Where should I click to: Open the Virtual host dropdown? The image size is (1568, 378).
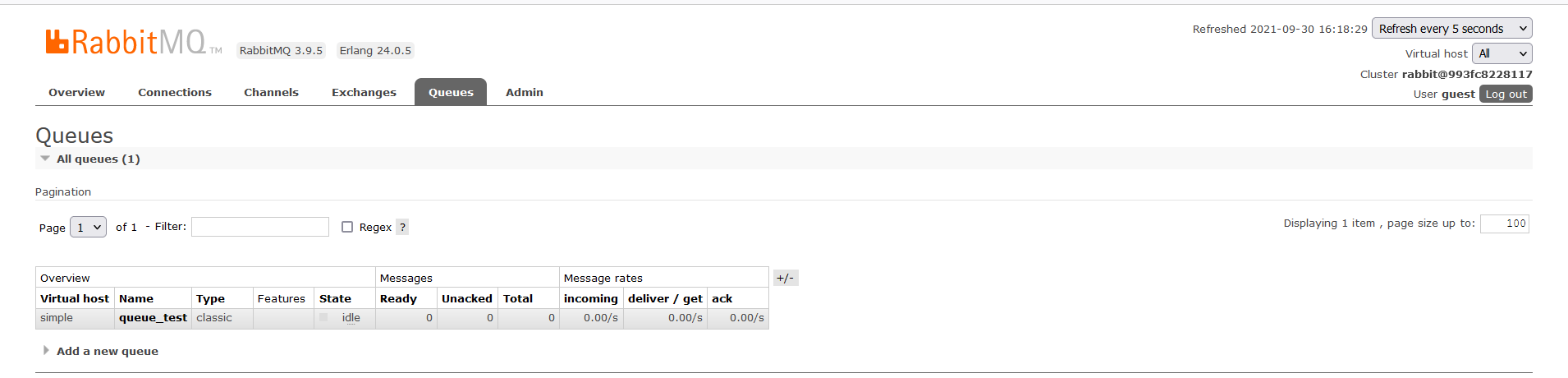1502,53
